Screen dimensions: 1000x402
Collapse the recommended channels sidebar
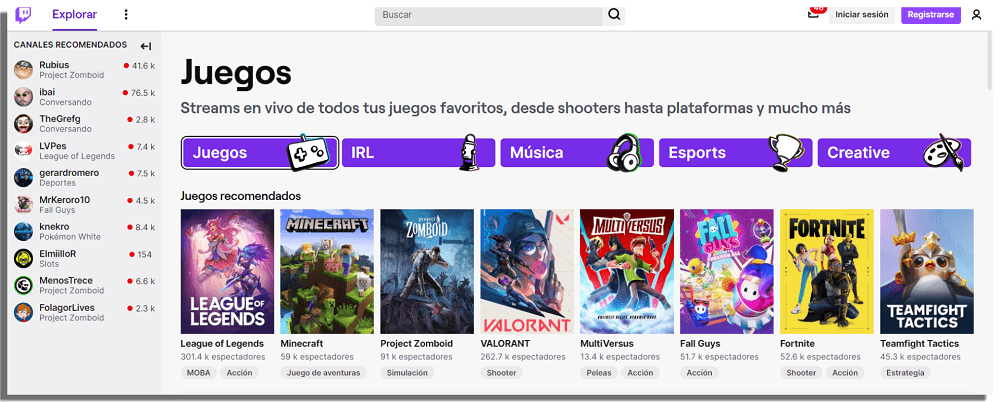[146, 46]
